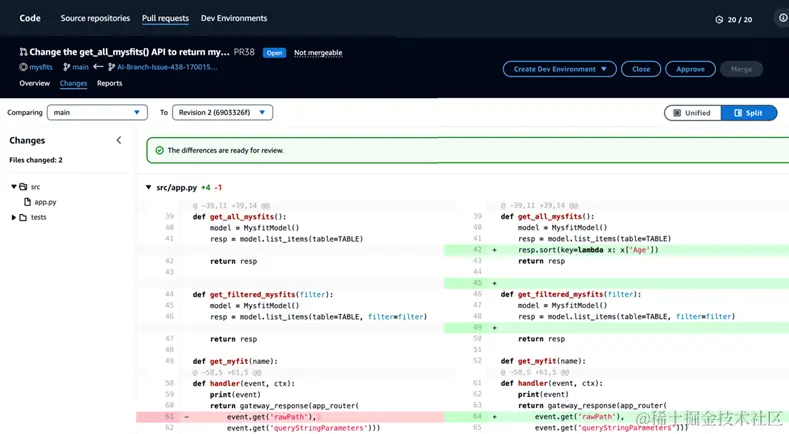This screenshot has height=434, width=789.
Task: Click 'The differences are ready for review' message
Action: pyautogui.click(x=225, y=150)
